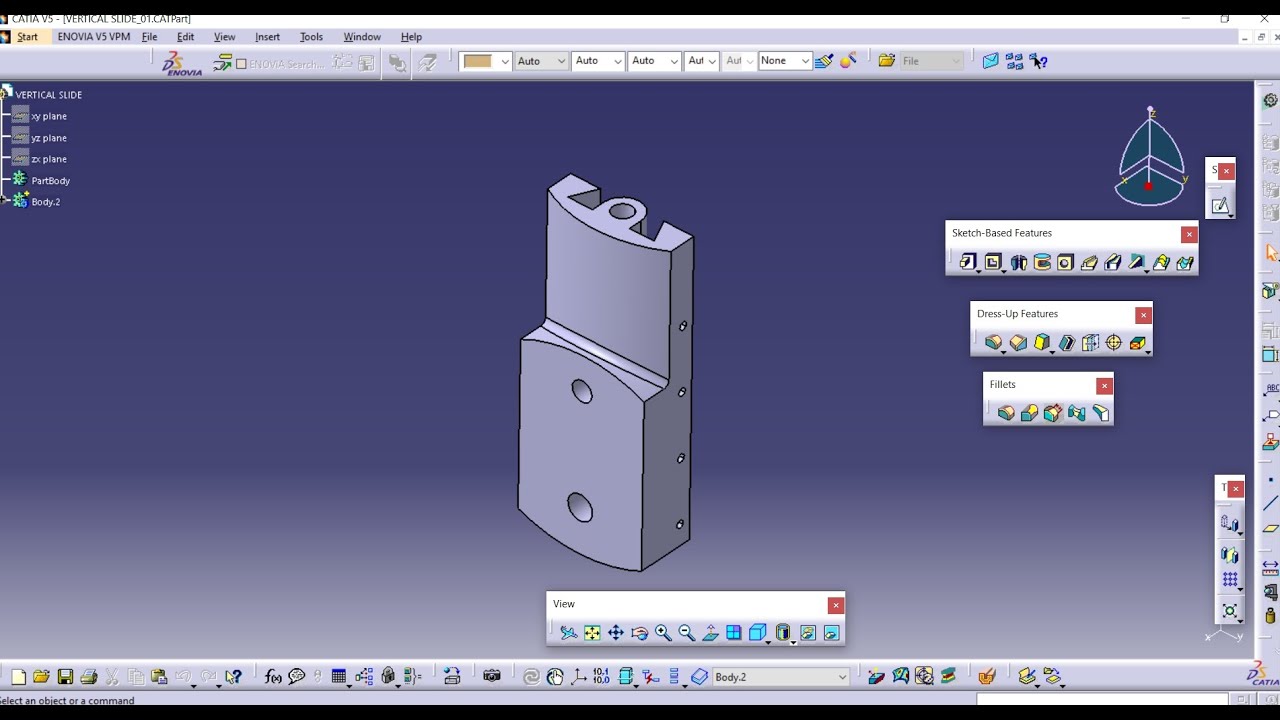Open the fill color dropdown swatch

[486, 61]
